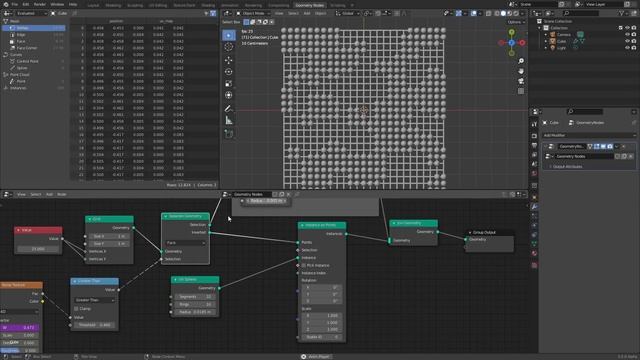This screenshot has height=360, width=640.
Task: Select the Vertex domain in spreadsheet
Action: coord(34,28)
